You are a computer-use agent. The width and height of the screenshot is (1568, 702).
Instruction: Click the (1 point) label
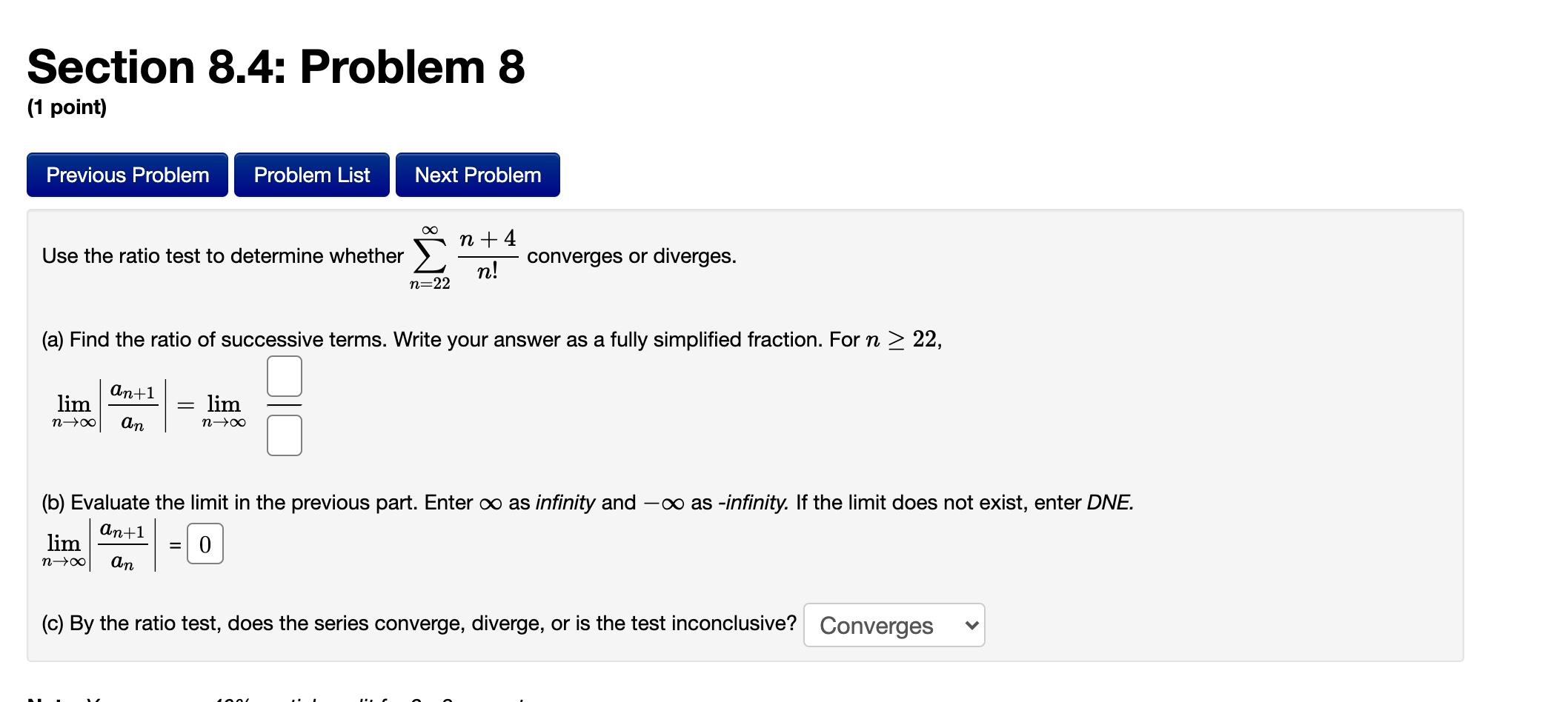tap(66, 107)
